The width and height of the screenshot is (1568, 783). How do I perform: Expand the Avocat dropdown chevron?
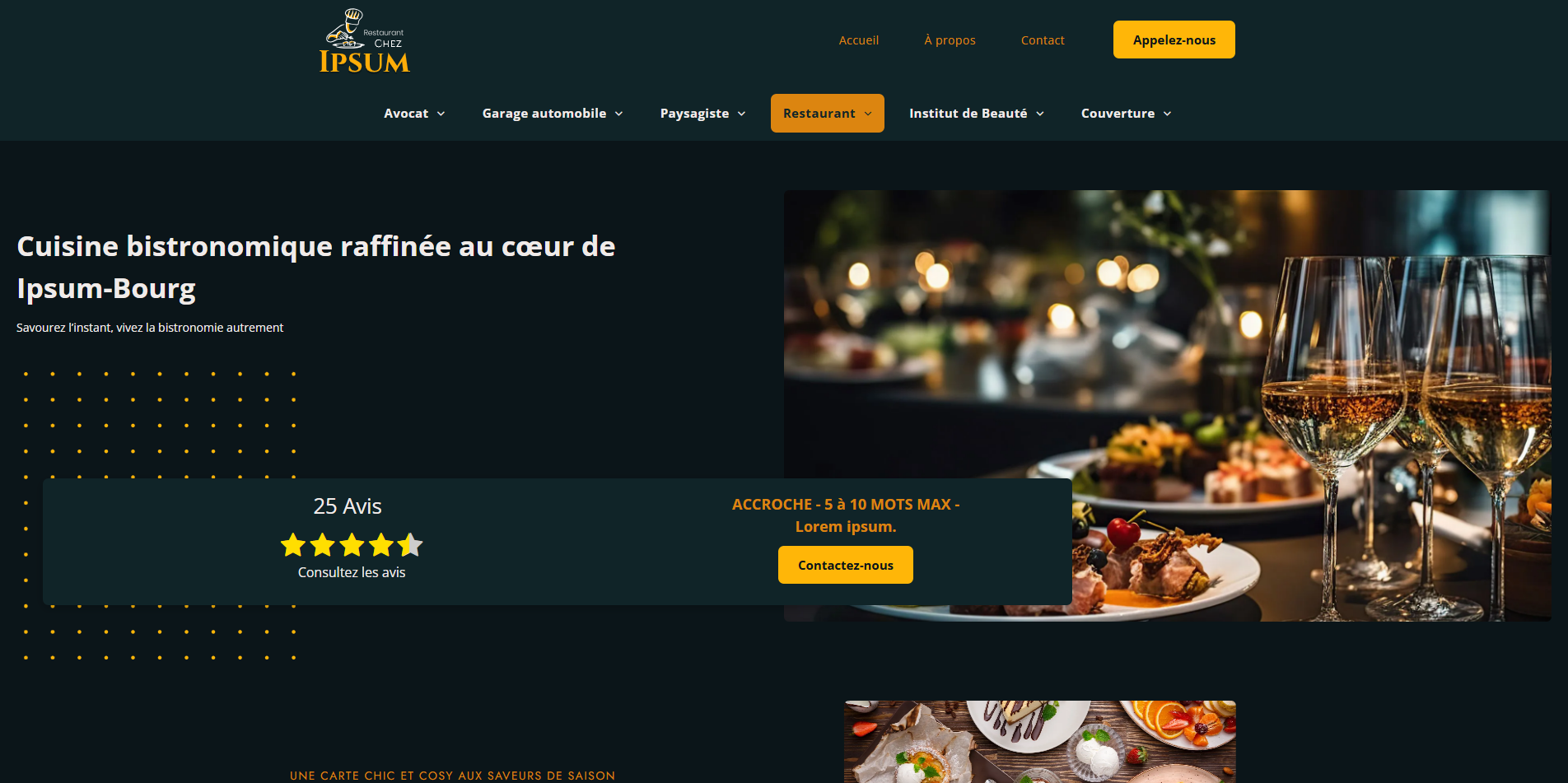click(x=441, y=114)
